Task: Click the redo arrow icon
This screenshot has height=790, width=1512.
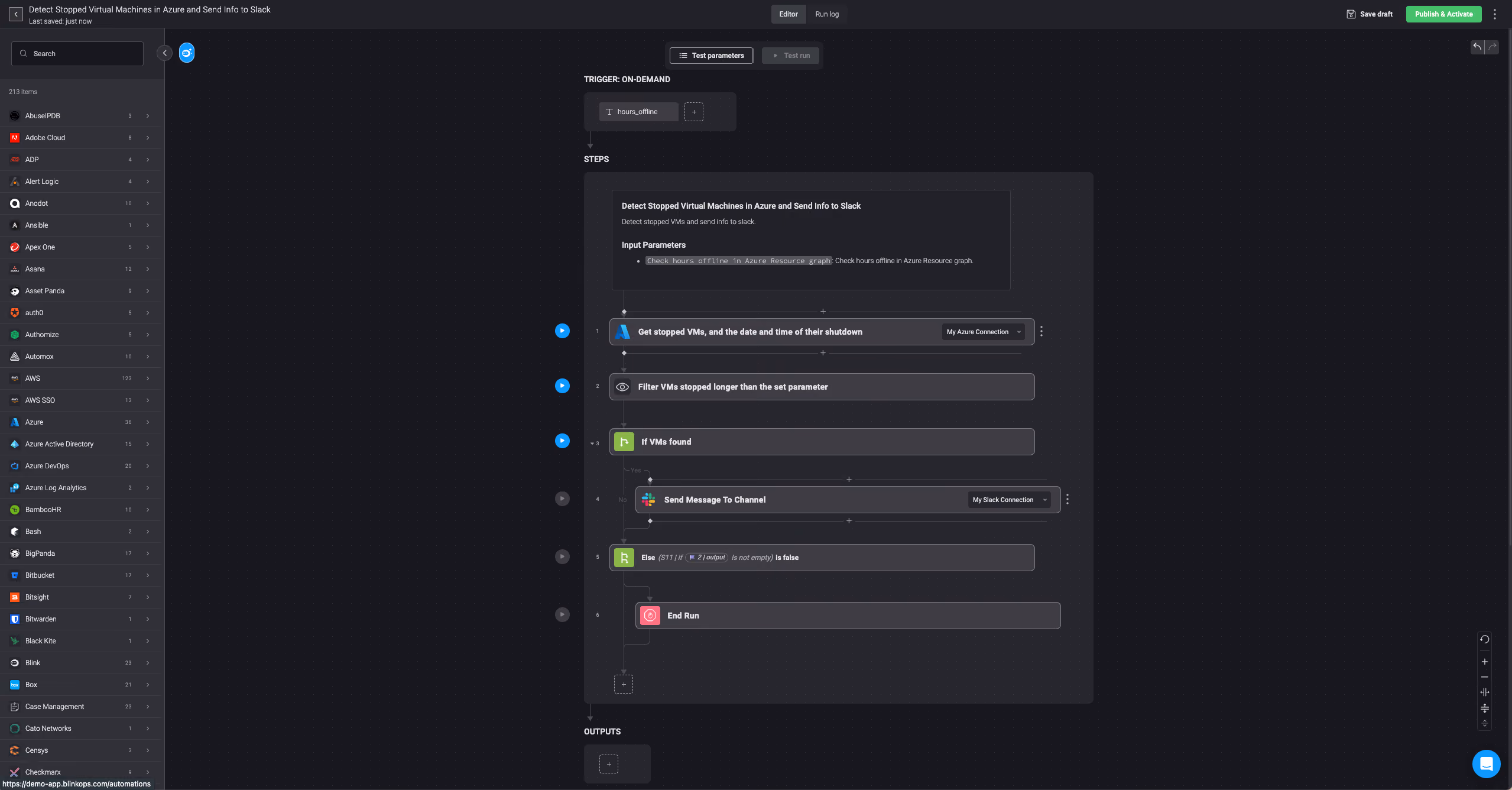Action: [x=1492, y=47]
